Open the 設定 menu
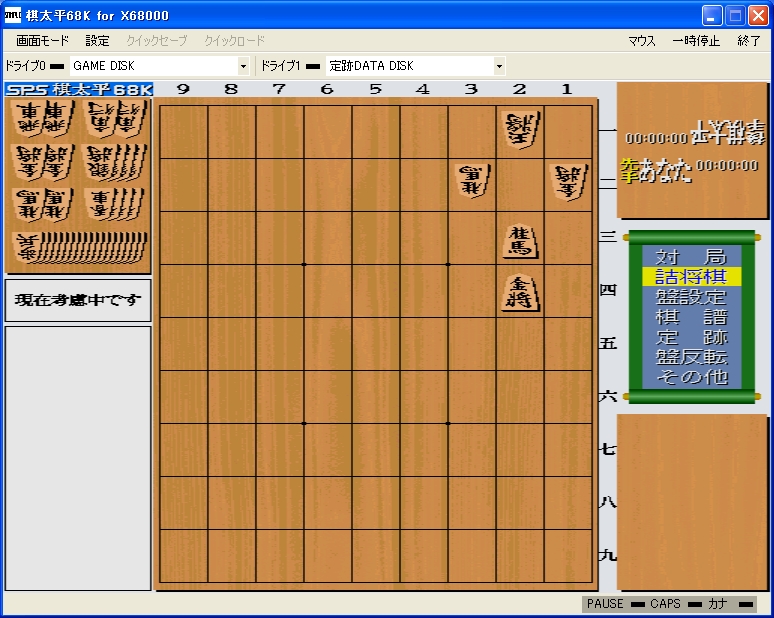The image size is (774, 618). pyautogui.click(x=97, y=41)
